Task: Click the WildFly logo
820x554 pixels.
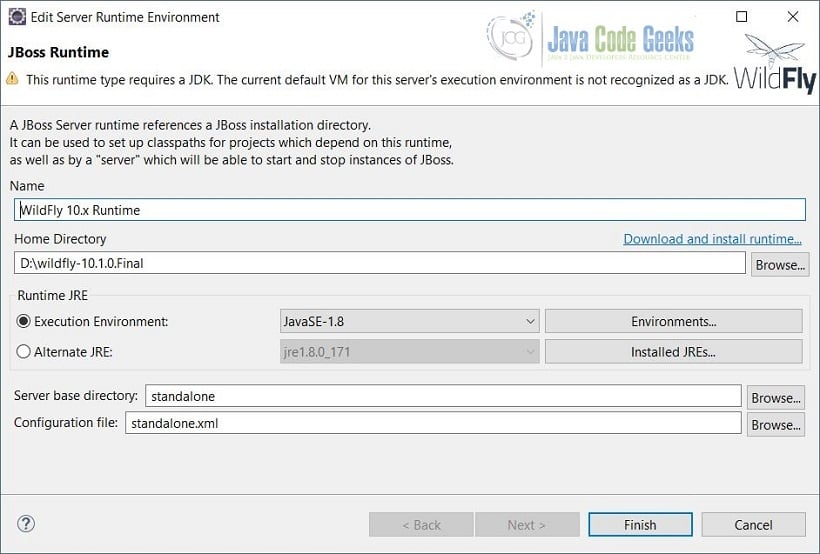Action: pyautogui.click(x=775, y=65)
